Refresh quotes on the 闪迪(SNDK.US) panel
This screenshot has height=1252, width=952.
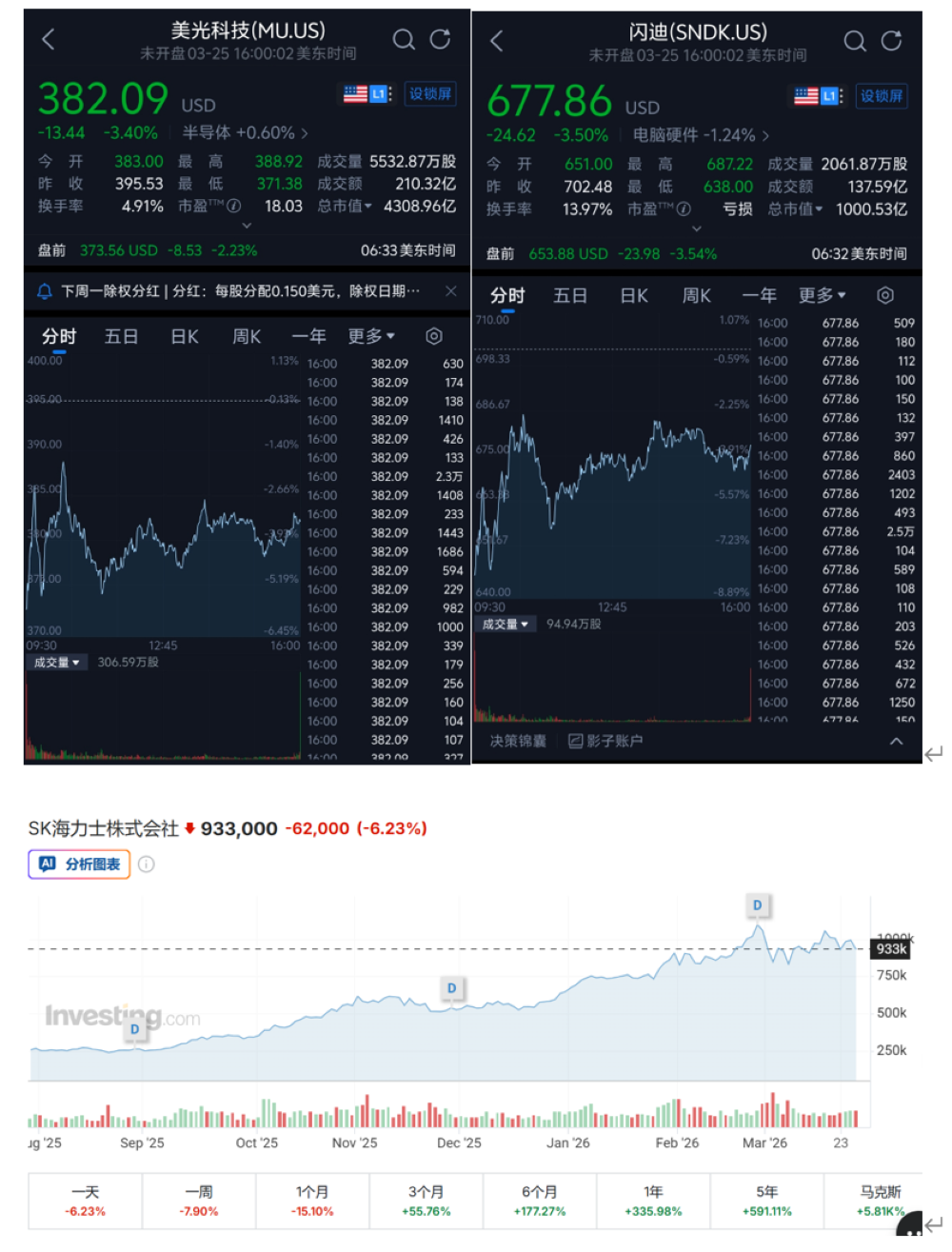pyautogui.click(x=891, y=39)
